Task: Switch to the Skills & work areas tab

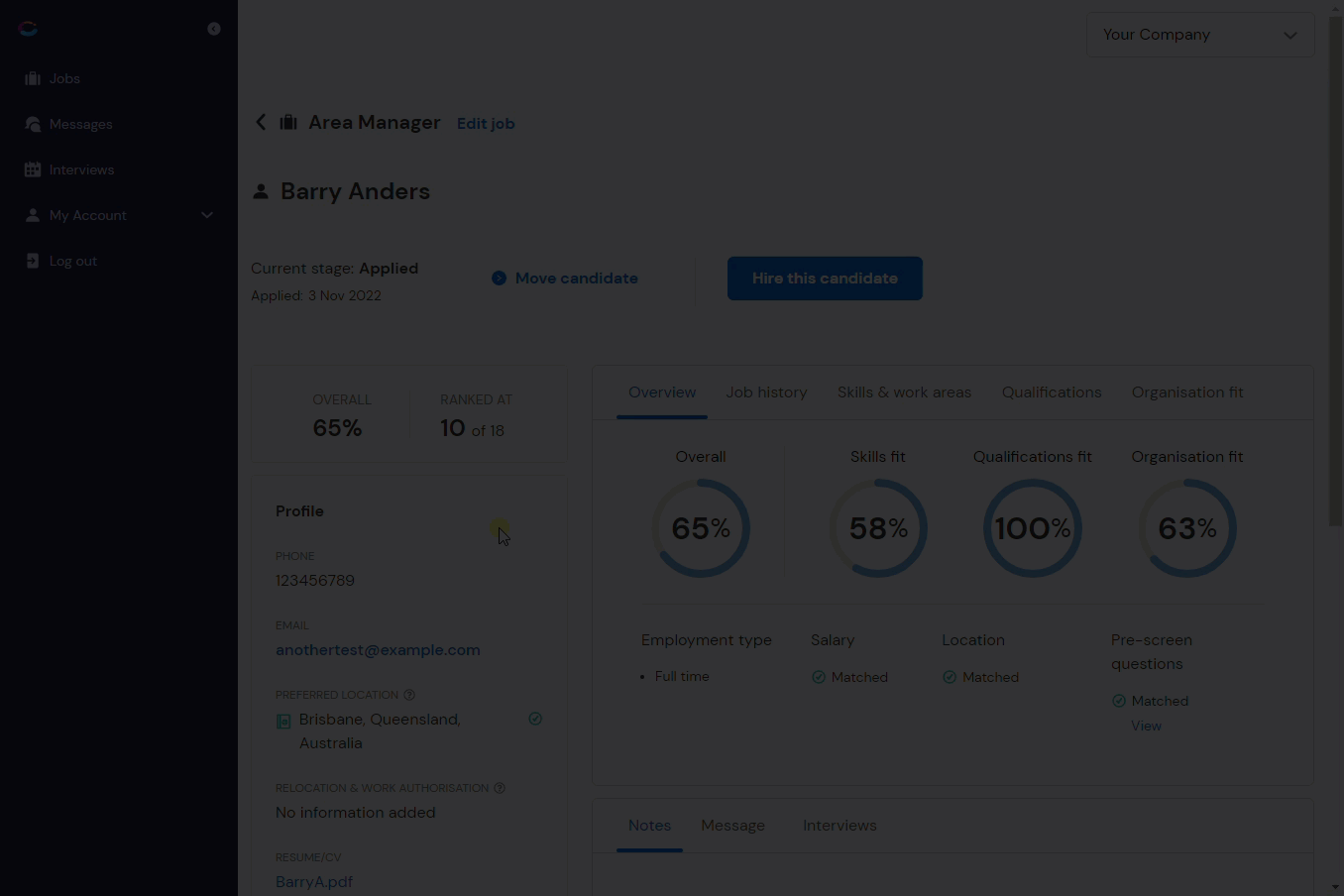Action: pyautogui.click(x=904, y=392)
